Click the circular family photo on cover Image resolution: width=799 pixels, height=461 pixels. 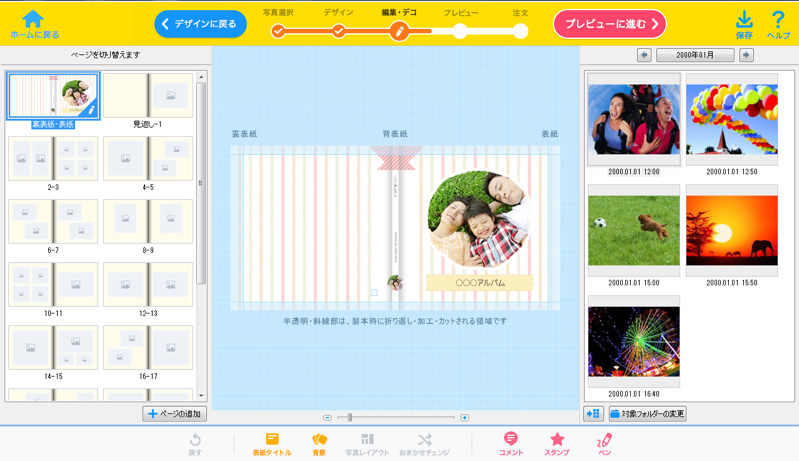[478, 220]
